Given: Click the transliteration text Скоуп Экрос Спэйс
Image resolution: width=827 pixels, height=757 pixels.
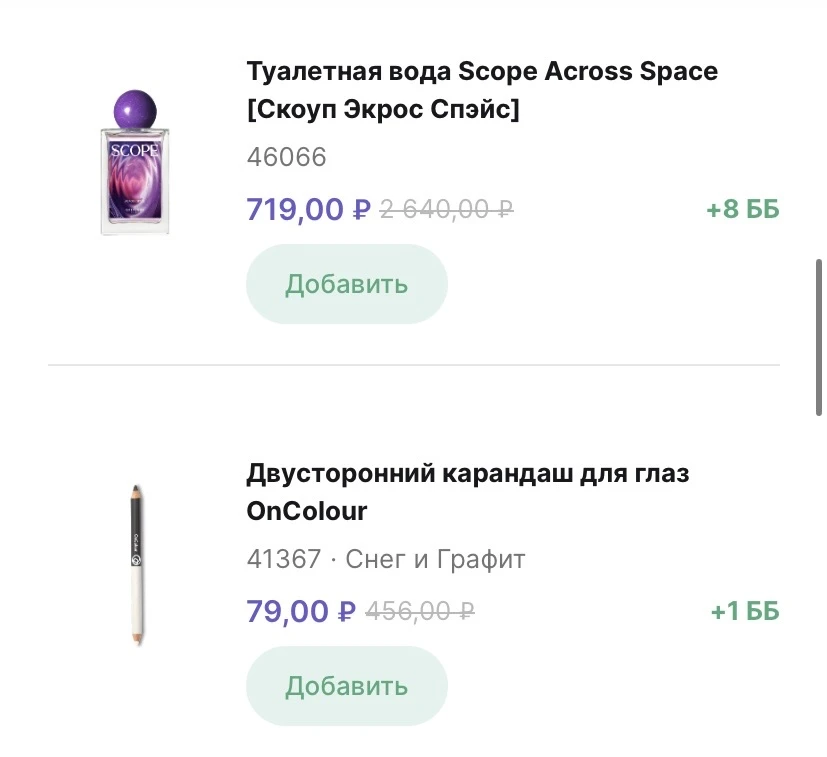Looking at the screenshot, I should point(383,109).
